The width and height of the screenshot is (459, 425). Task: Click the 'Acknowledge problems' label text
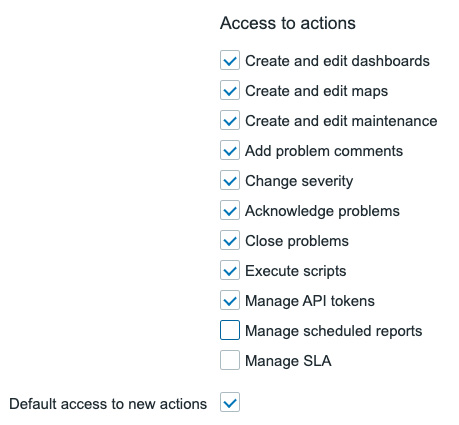[x=322, y=211]
